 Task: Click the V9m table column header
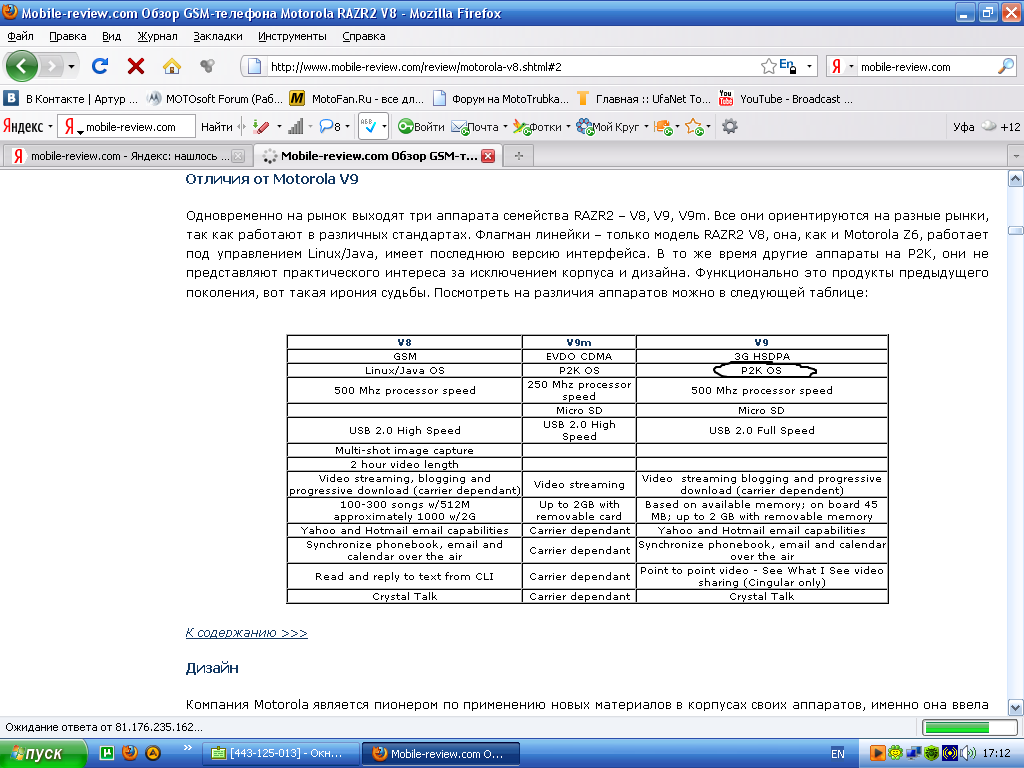tap(579, 342)
